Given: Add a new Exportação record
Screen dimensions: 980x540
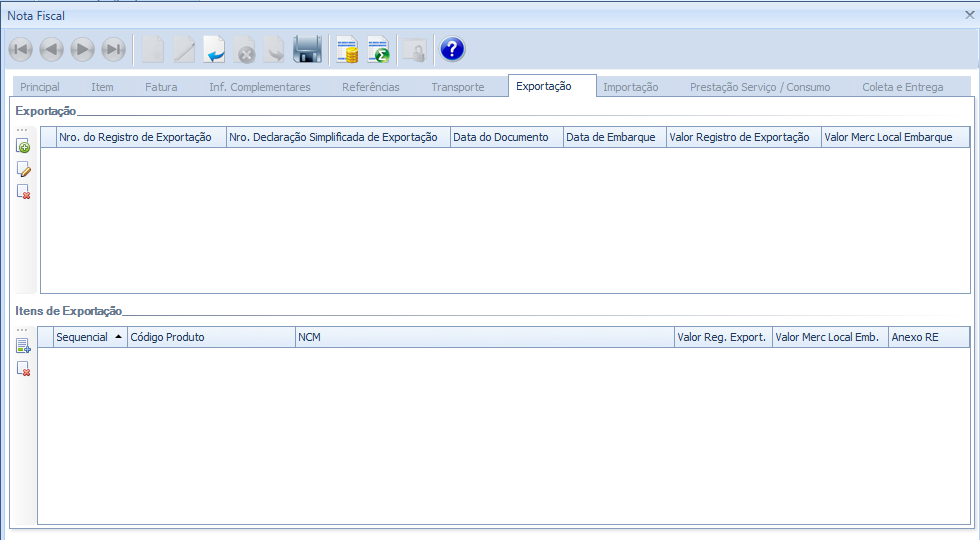Looking at the screenshot, I should click(23, 147).
